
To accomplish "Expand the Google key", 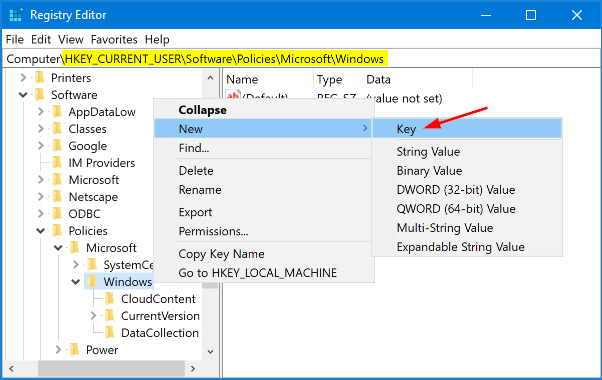I will point(41,145).
